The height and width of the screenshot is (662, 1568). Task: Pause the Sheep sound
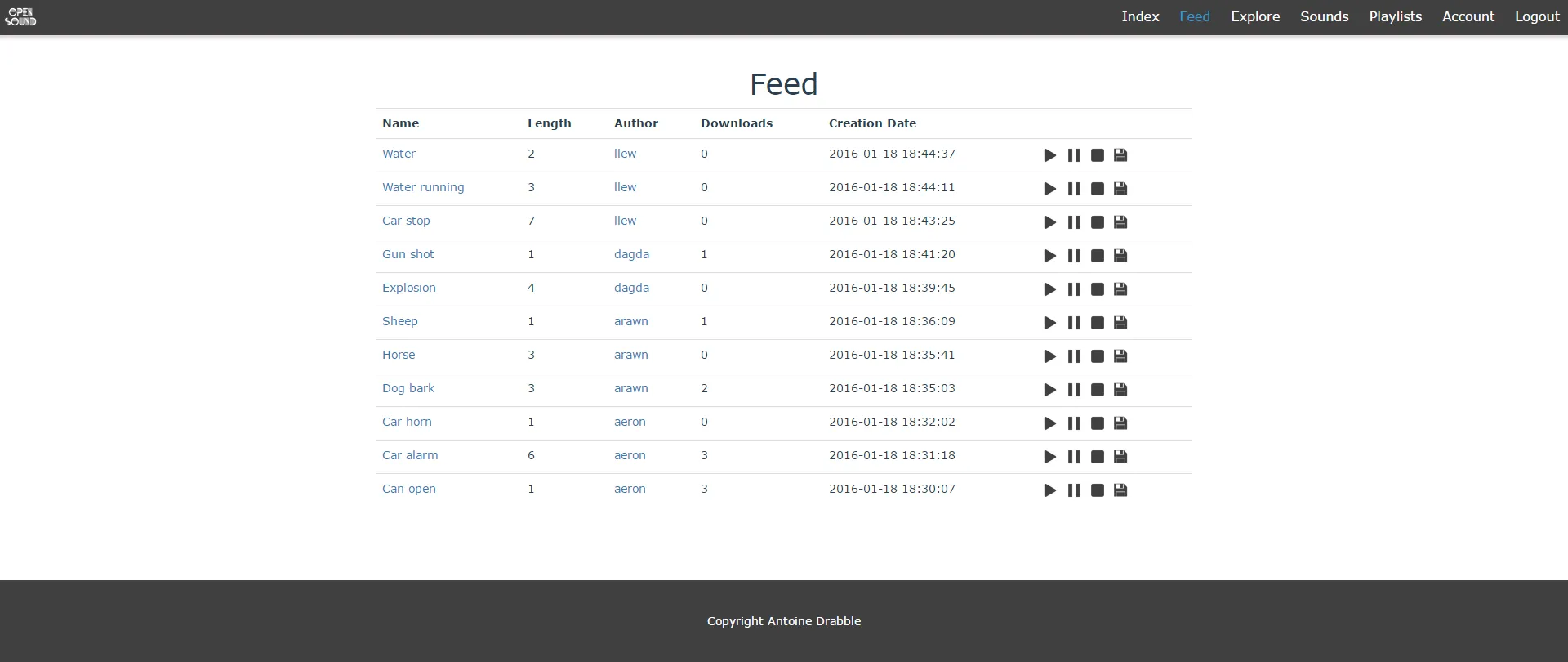[x=1074, y=323]
